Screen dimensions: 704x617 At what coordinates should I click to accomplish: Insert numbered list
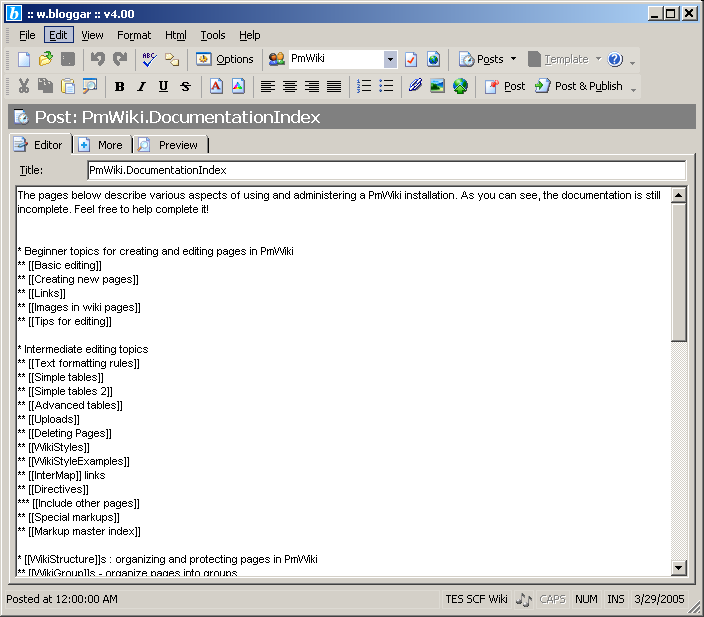coord(364,86)
